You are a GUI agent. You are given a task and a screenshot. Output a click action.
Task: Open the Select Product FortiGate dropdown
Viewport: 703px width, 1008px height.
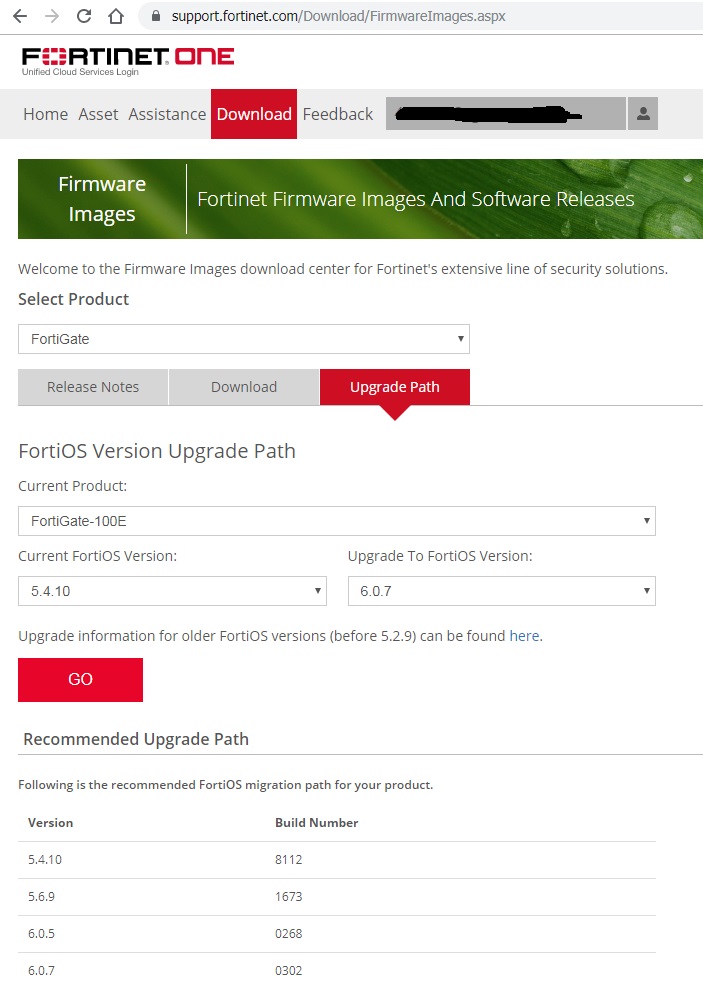(244, 339)
